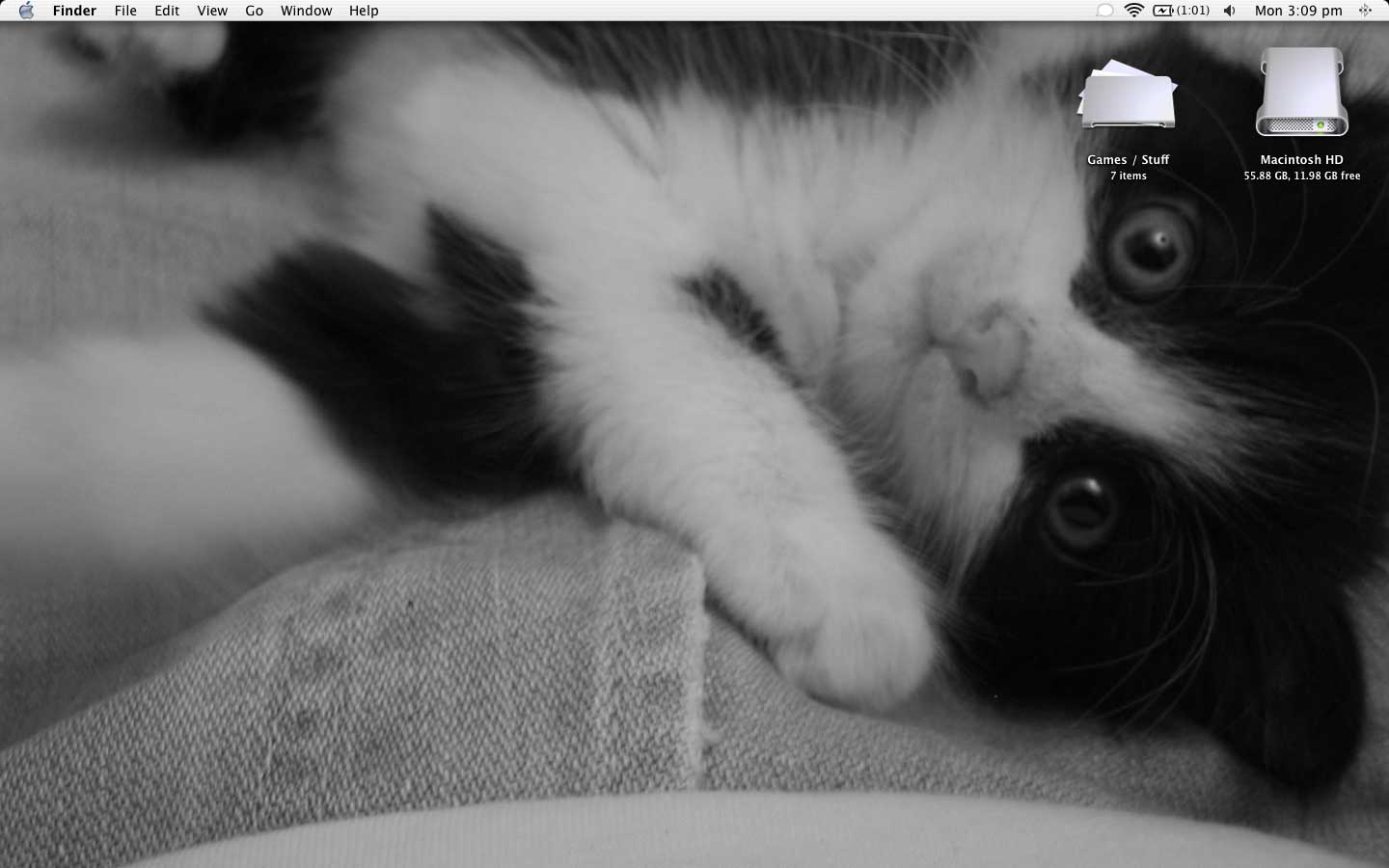The height and width of the screenshot is (868, 1389).
Task: Select the Games / Stuff folder icon
Action: [1128, 95]
